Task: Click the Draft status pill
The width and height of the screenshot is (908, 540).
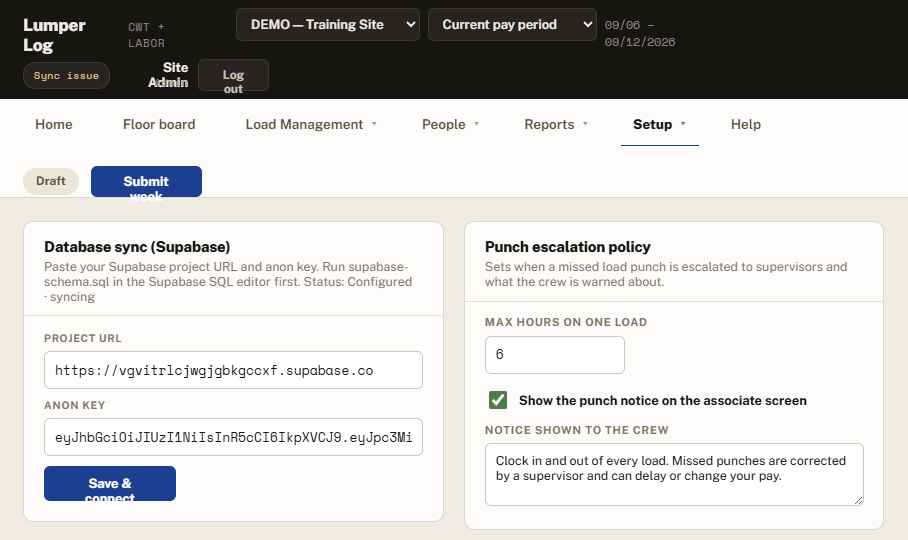Action: (51, 181)
